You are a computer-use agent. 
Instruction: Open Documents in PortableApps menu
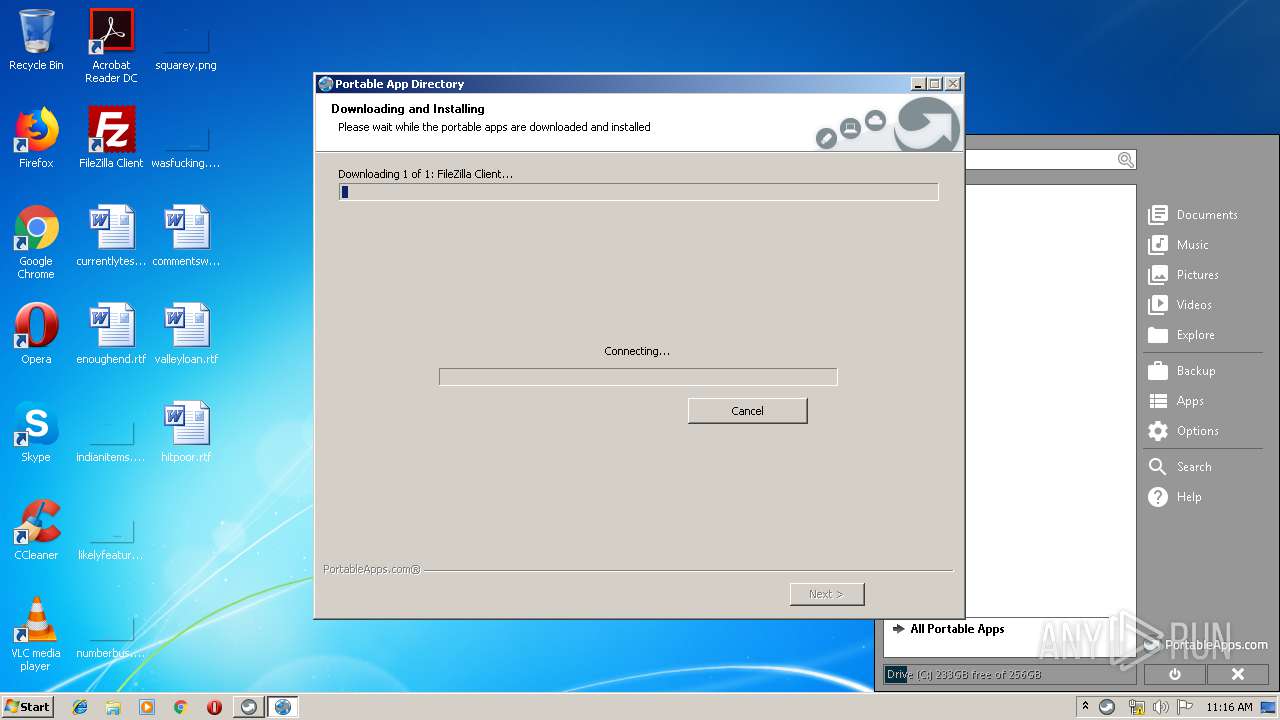pos(1193,215)
